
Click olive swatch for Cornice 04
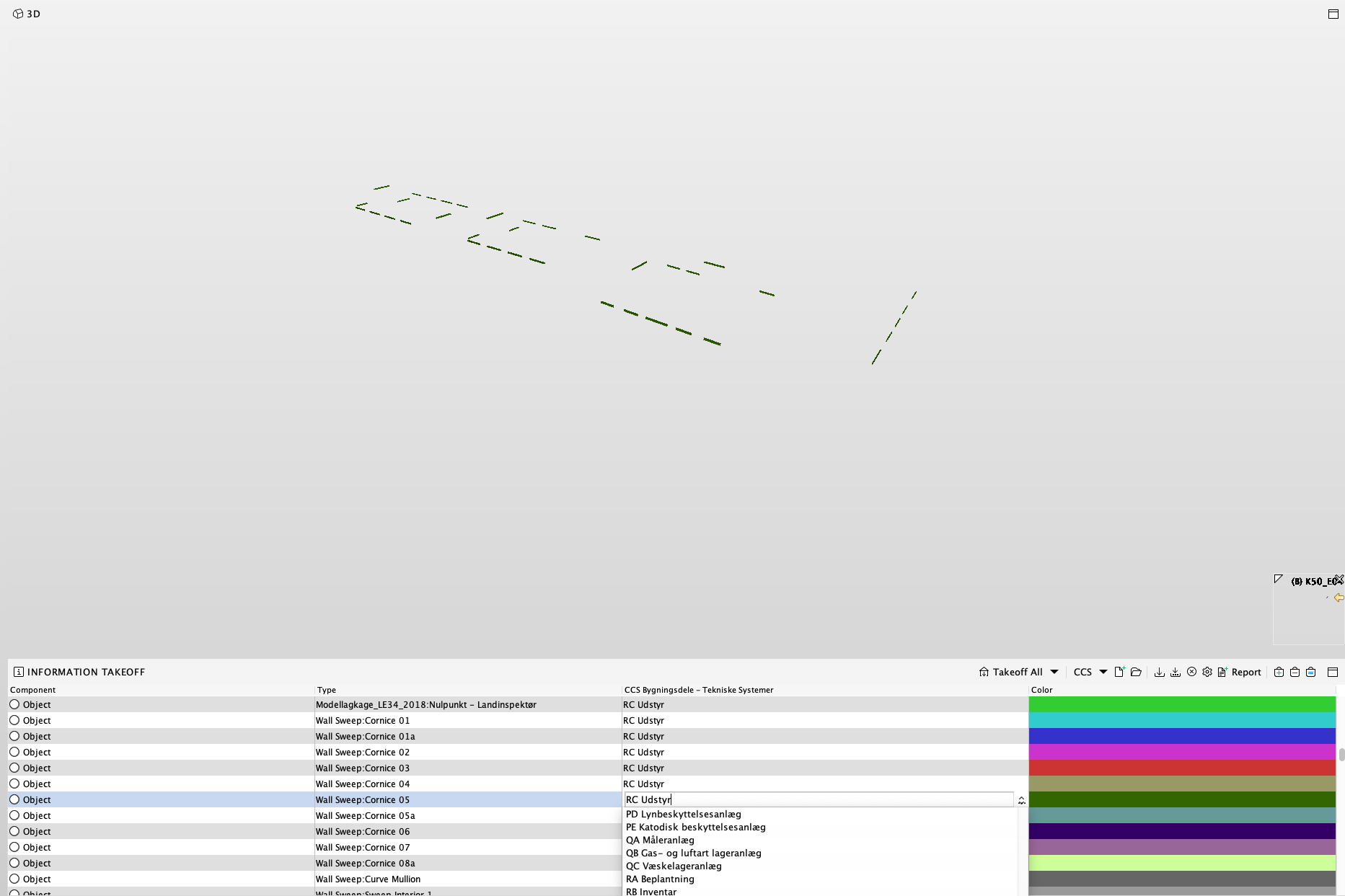coord(1182,784)
